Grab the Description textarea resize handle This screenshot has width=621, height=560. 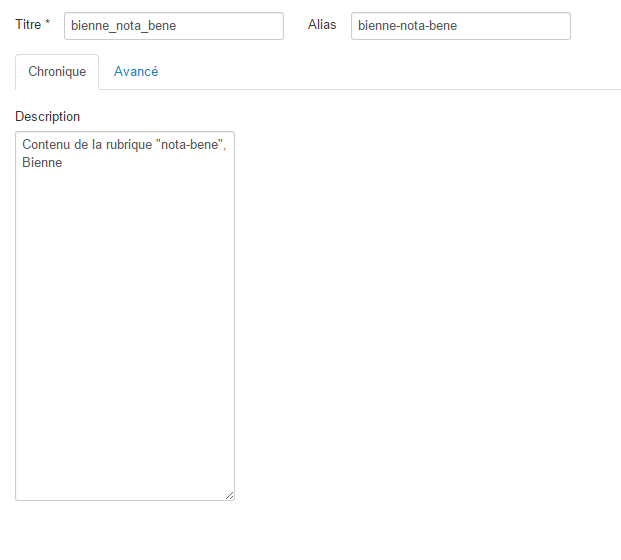229,495
